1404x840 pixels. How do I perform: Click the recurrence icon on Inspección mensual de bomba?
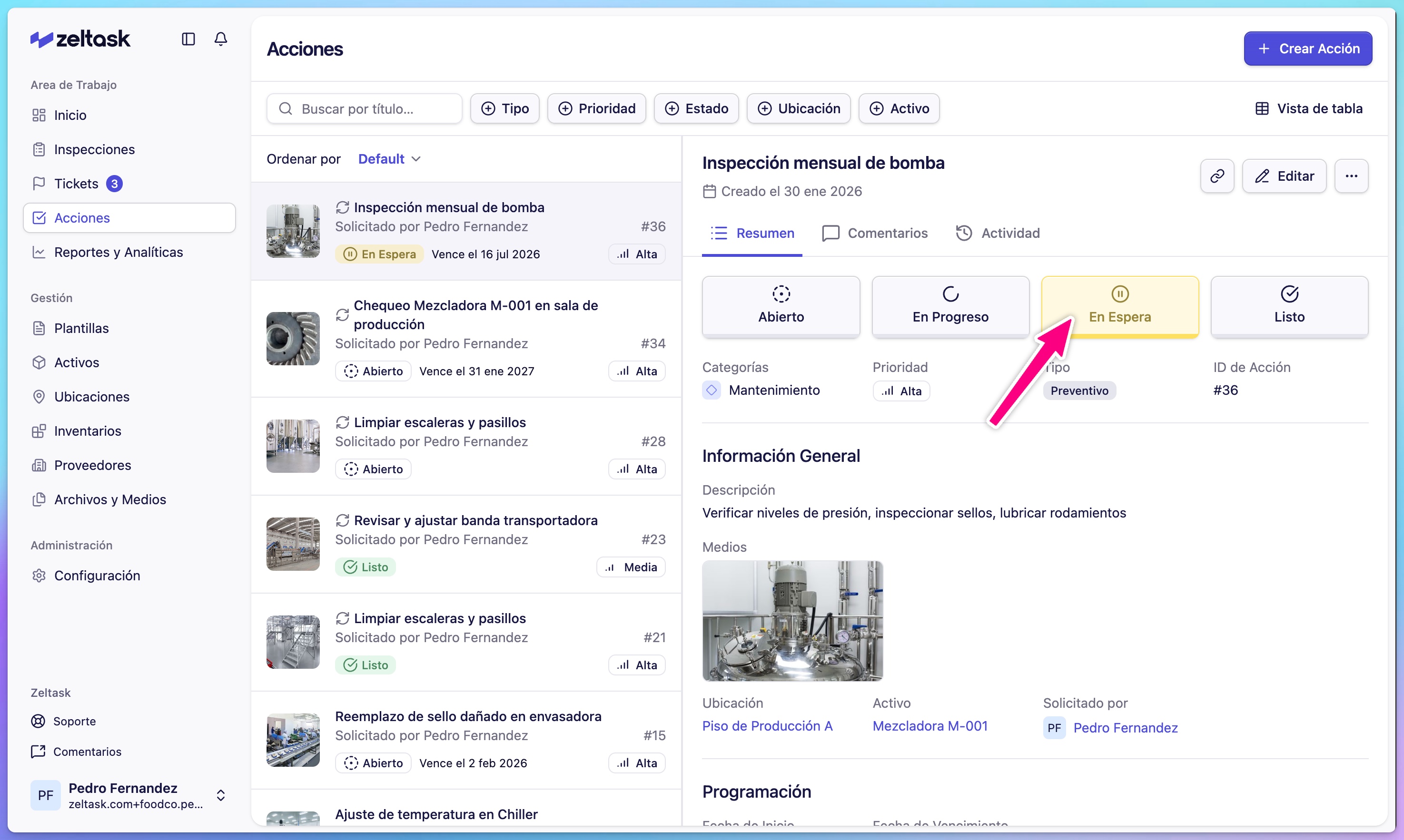coord(342,207)
